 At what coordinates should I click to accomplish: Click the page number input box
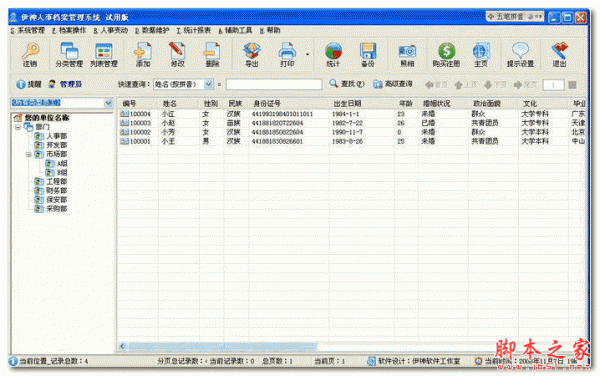(x=553, y=85)
